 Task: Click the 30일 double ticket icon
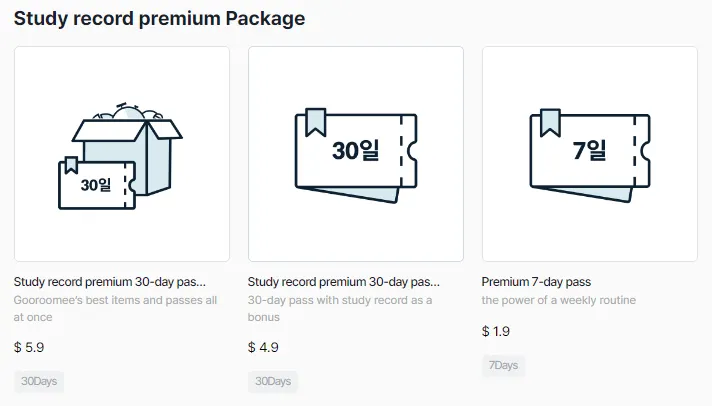[x=356, y=154]
